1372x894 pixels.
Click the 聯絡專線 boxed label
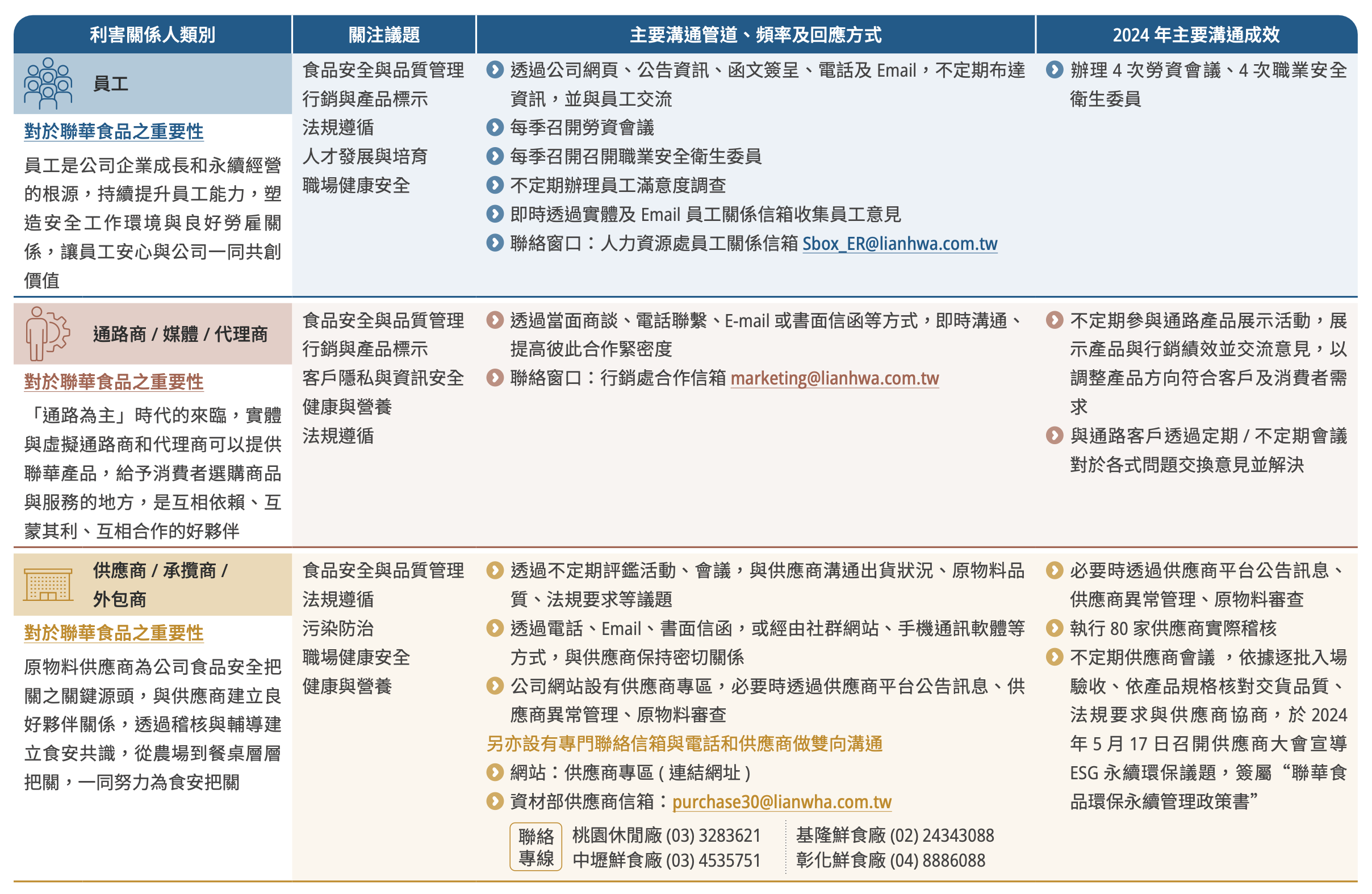pyautogui.click(x=536, y=847)
